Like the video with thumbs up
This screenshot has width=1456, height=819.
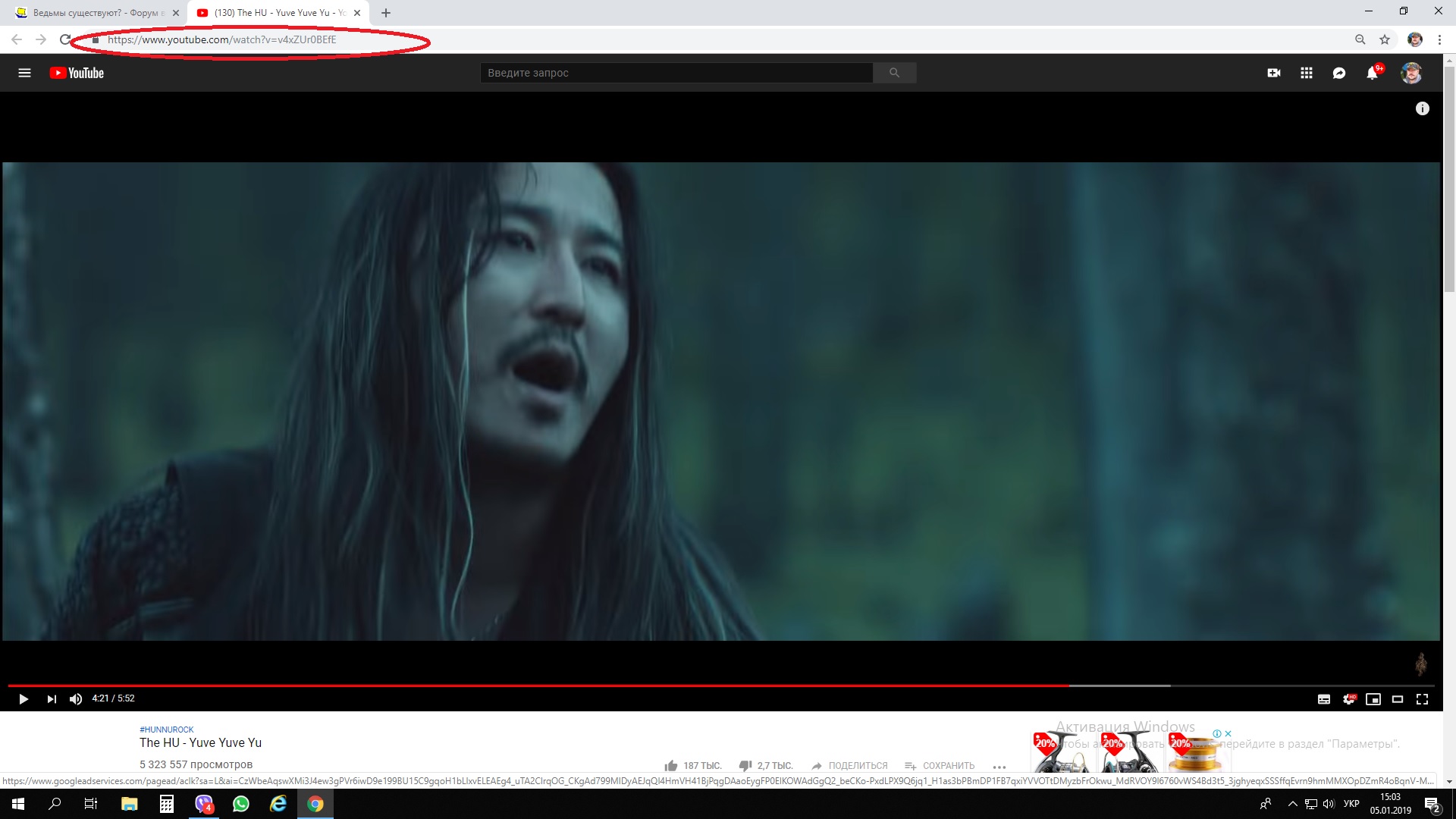[671, 766]
